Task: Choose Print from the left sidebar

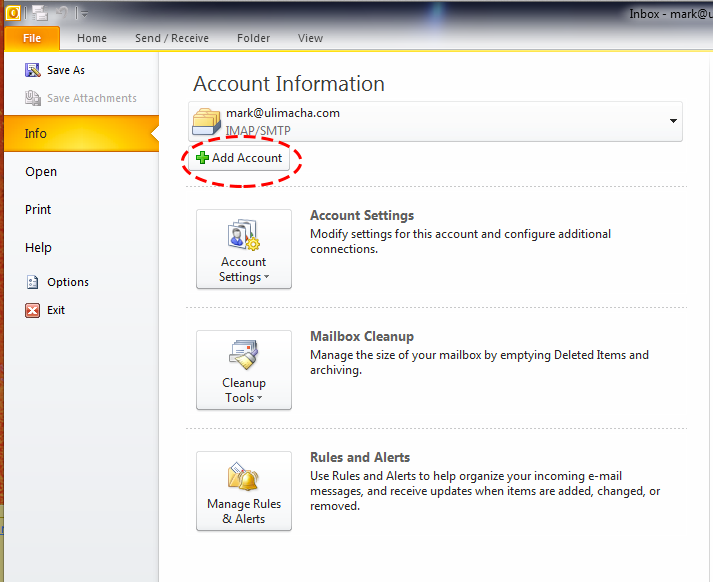Action: coord(38,210)
